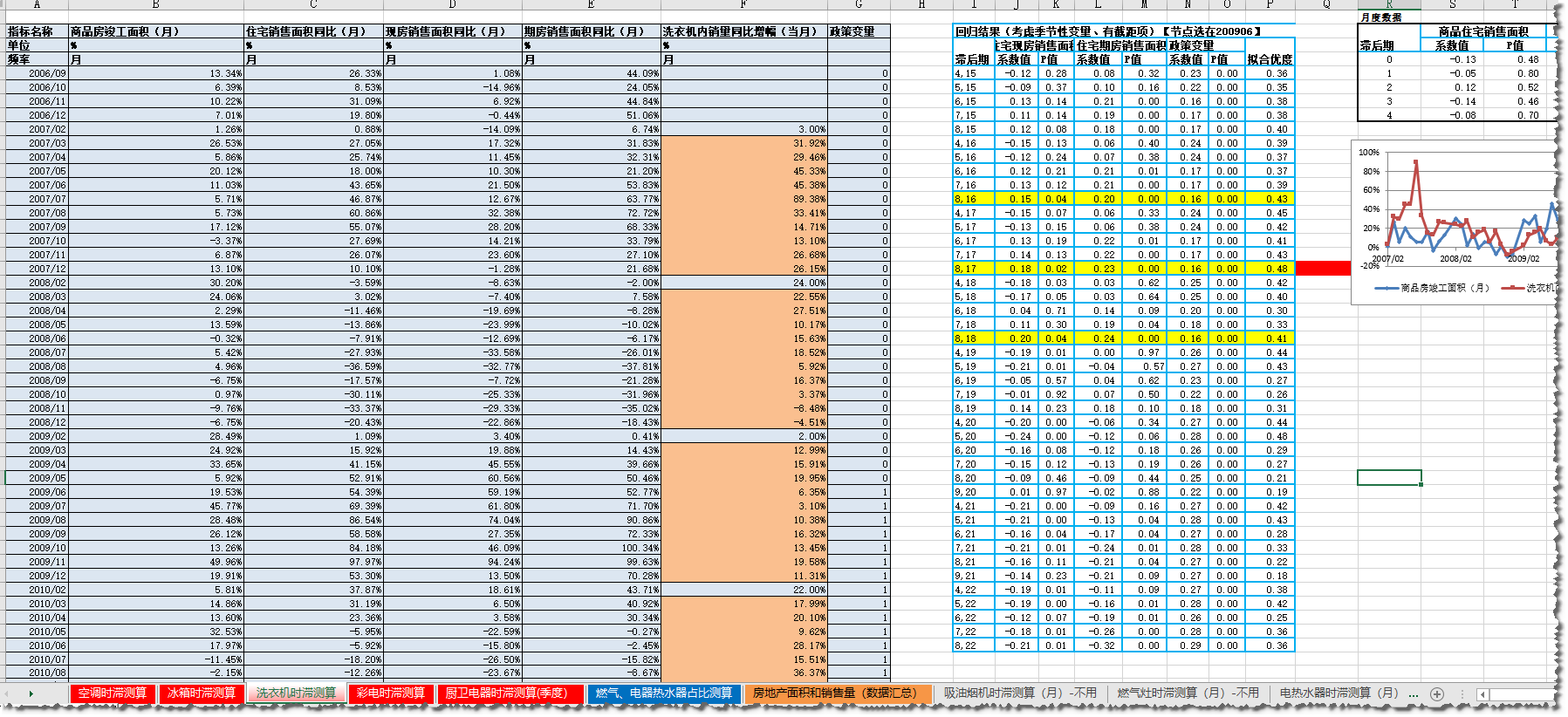Click the 月度数据 table title cell

1389,17
